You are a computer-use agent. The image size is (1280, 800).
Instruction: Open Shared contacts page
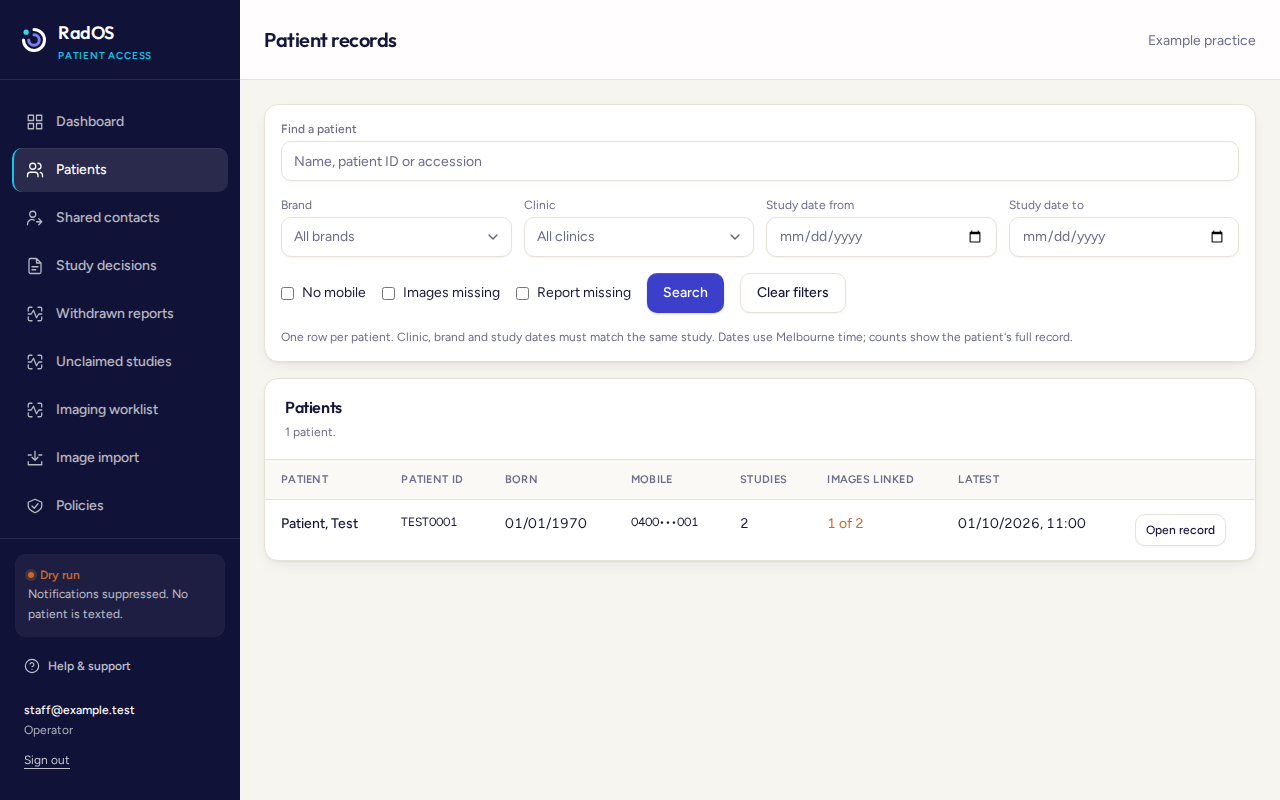point(120,218)
